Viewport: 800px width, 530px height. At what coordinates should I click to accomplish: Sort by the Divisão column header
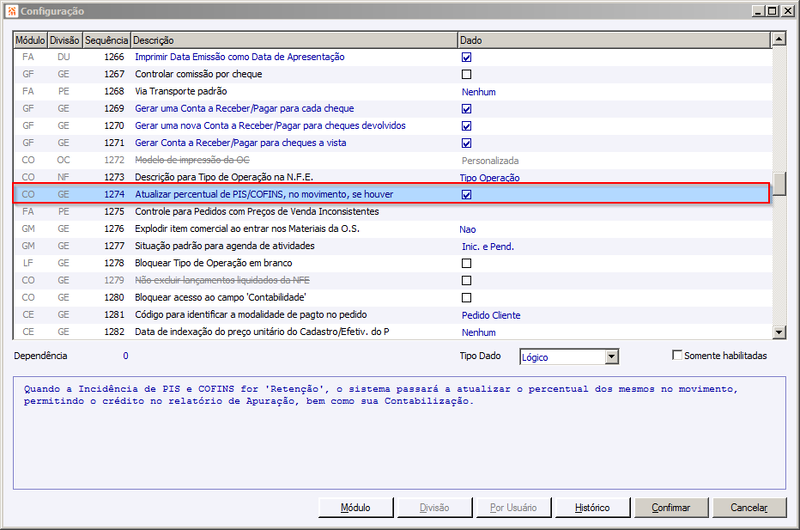point(65,40)
